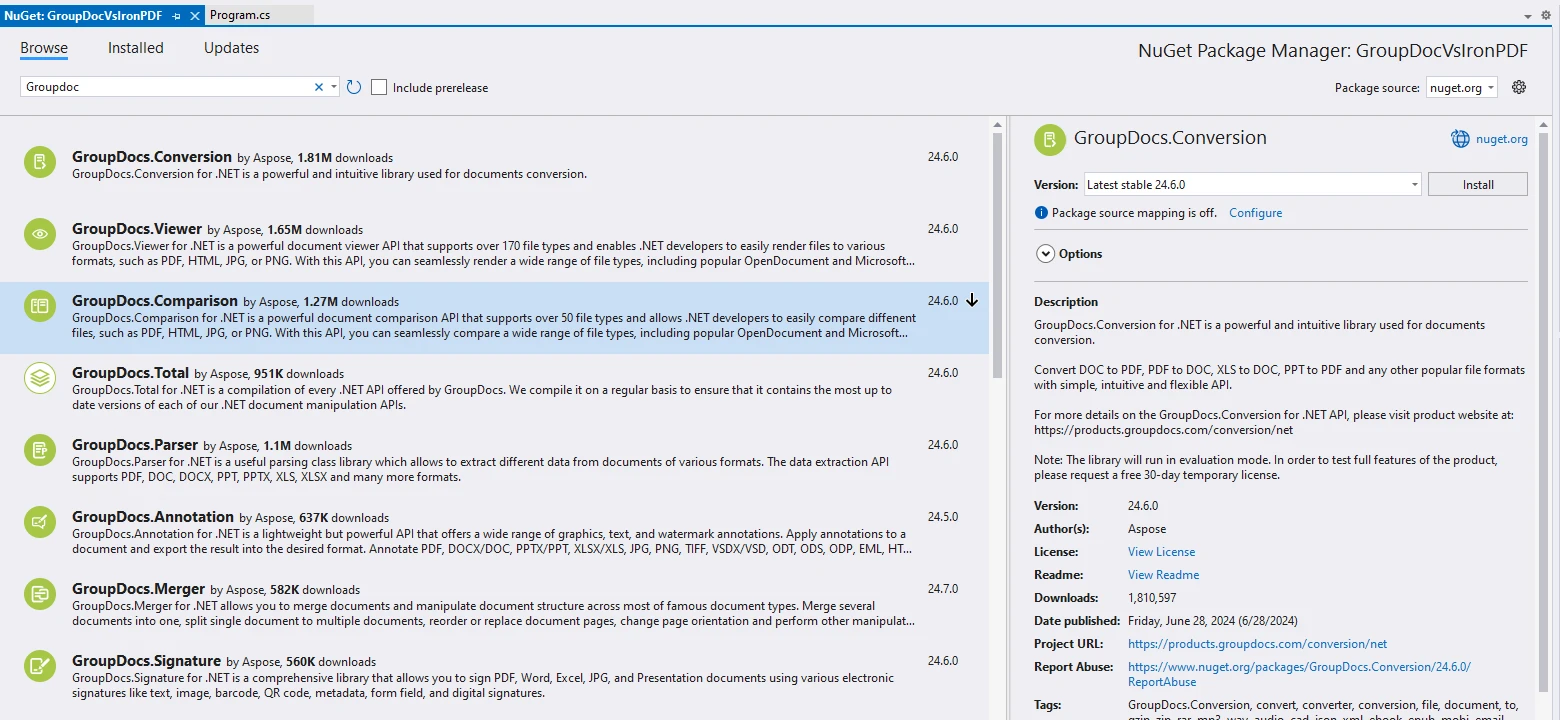
Task: Click View License link
Action: [x=1161, y=552]
